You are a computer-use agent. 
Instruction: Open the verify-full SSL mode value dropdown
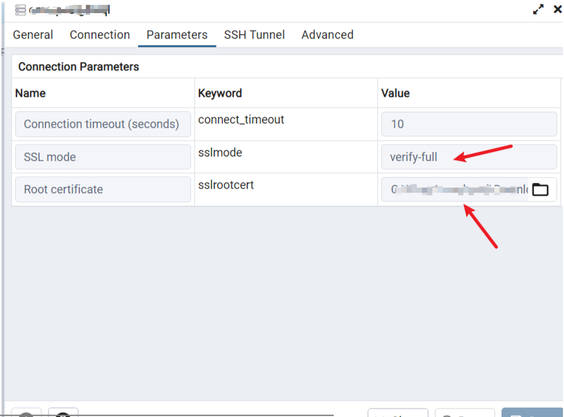[x=469, y=157]
